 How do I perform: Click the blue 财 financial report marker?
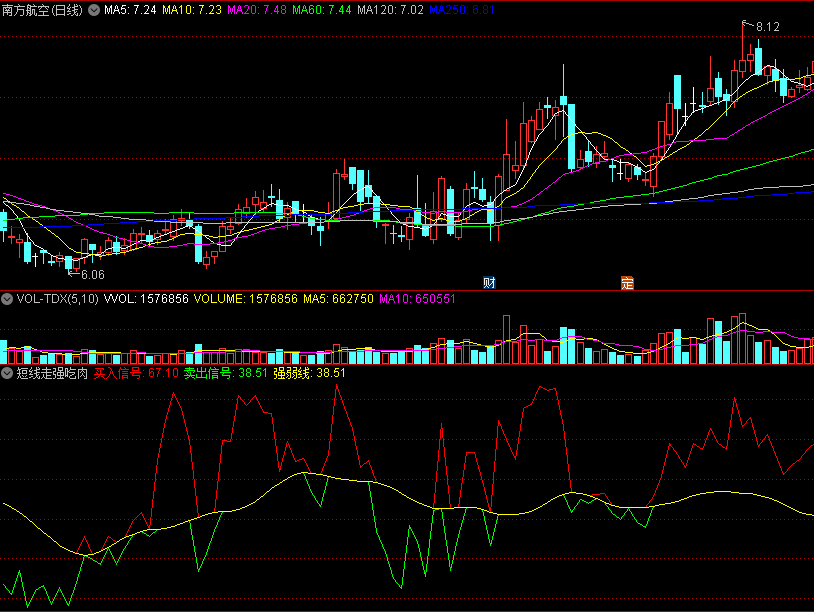pyautogui.click(x=489, y=283)
